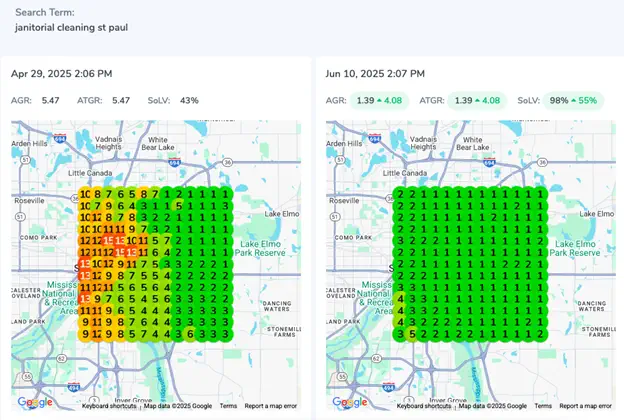This screenshot has width=624, height=420.
Task: Click Report a map error on April 29 map
Action: click(x=271, y=406)
